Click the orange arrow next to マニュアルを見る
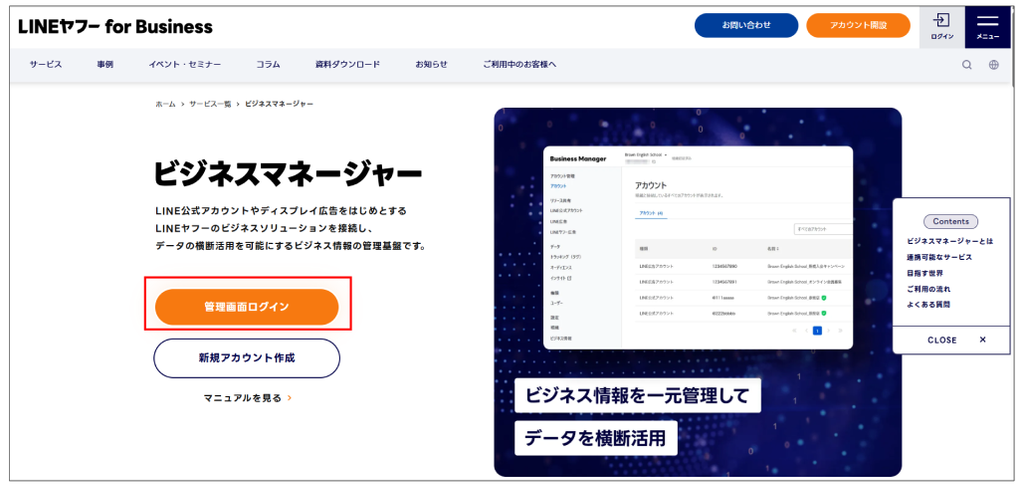The width and height of the screenshot is (1024, 487). (x=289, y=397)
